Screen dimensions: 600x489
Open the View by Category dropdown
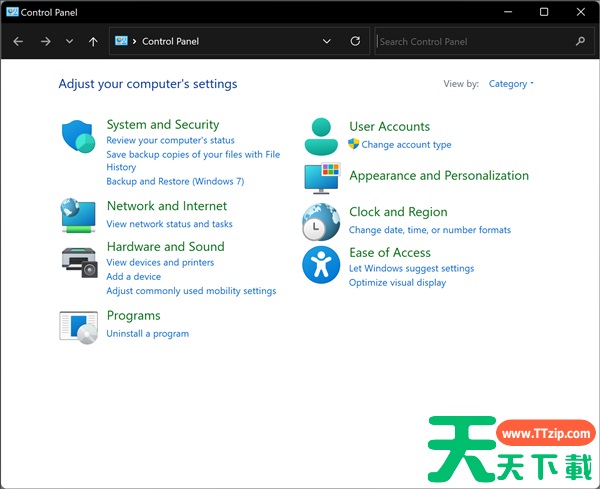511,83
